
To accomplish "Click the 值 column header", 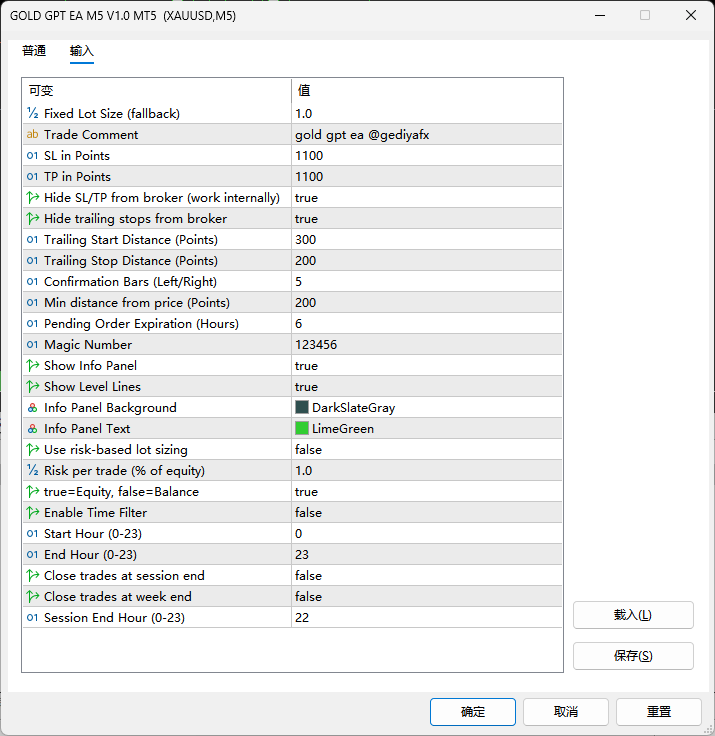I will (x=427, y=90).
